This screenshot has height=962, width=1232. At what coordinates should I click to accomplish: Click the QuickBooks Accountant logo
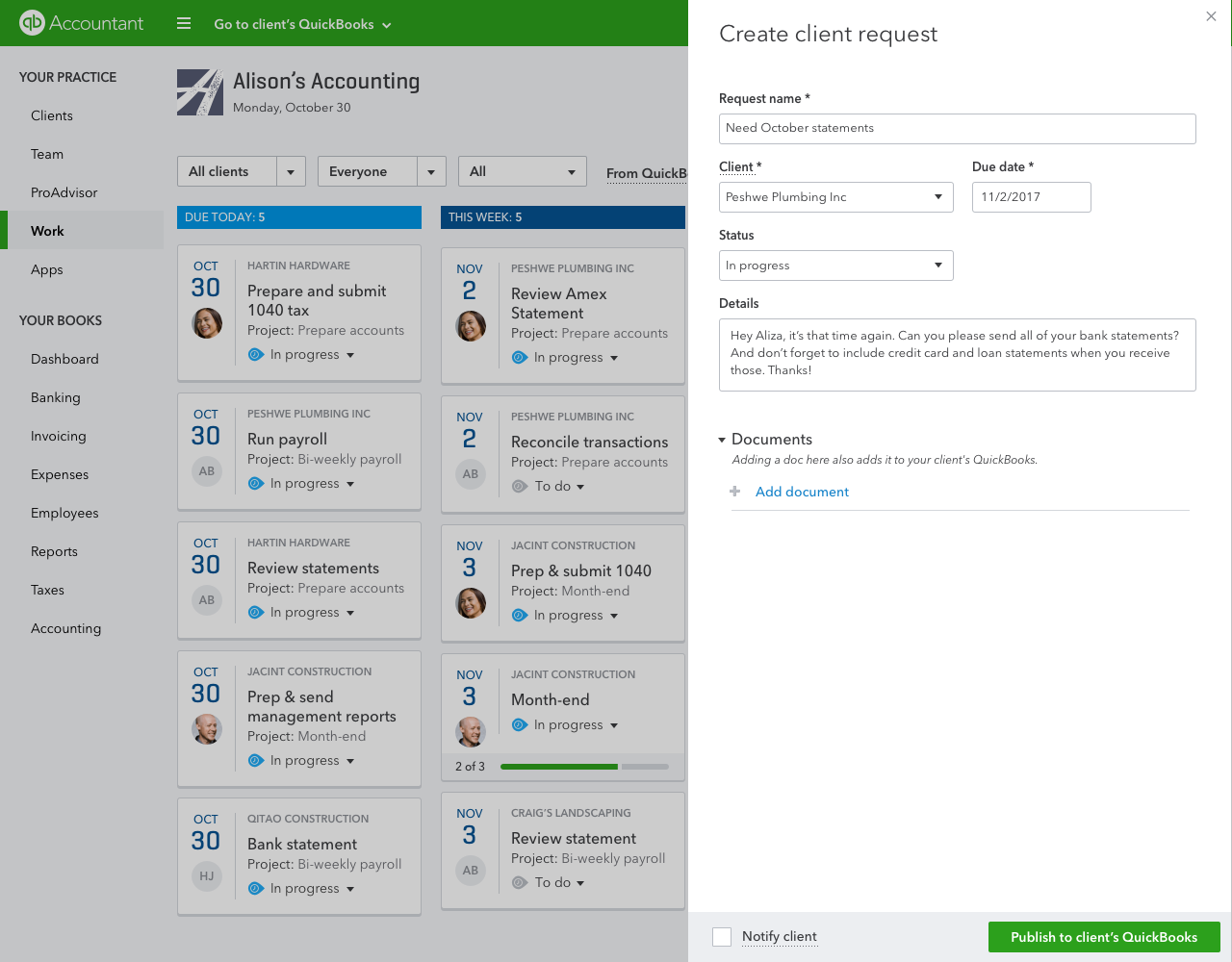click(81, 23)
